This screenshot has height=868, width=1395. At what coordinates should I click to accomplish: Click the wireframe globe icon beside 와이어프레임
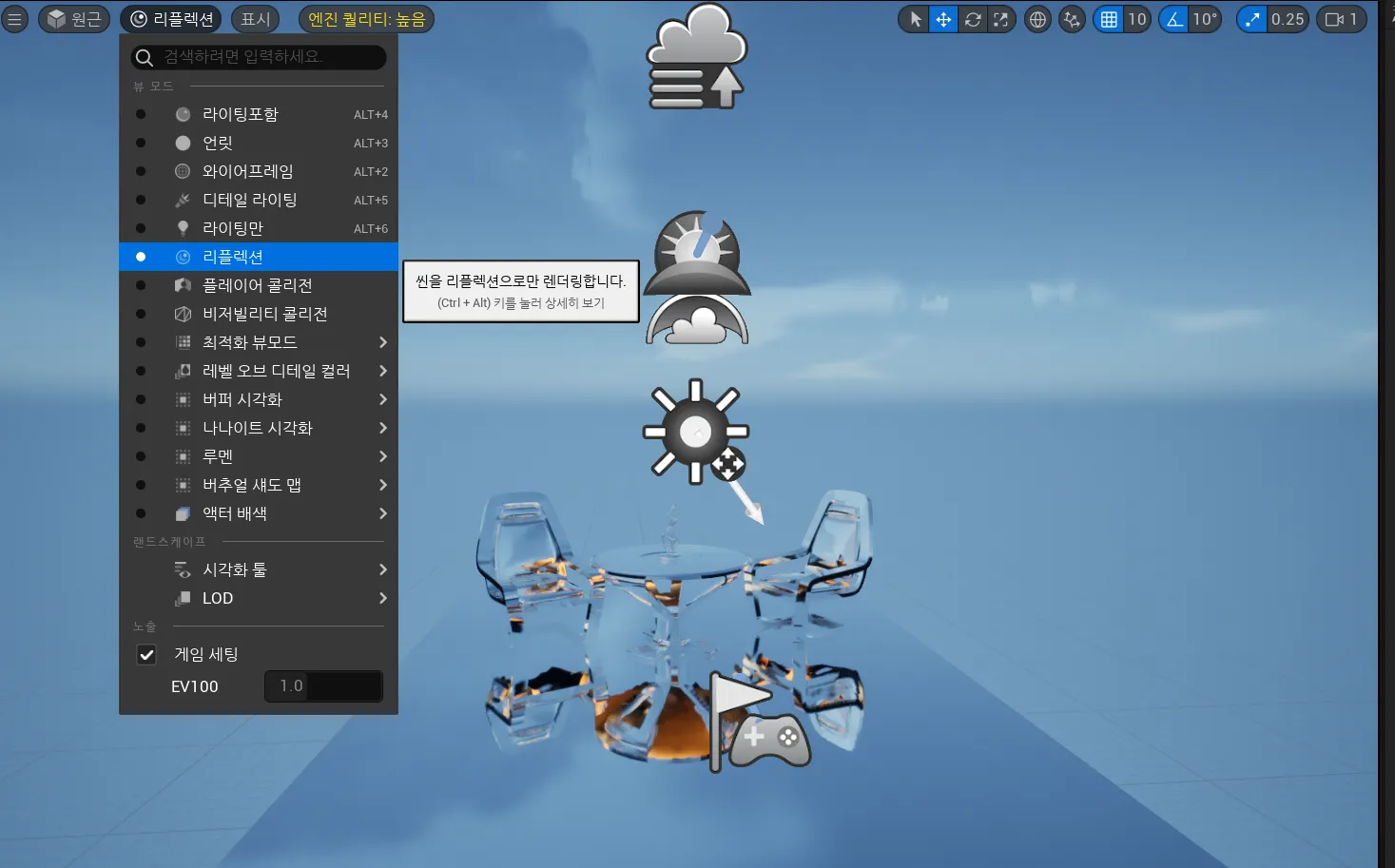(x=183, y=171)
